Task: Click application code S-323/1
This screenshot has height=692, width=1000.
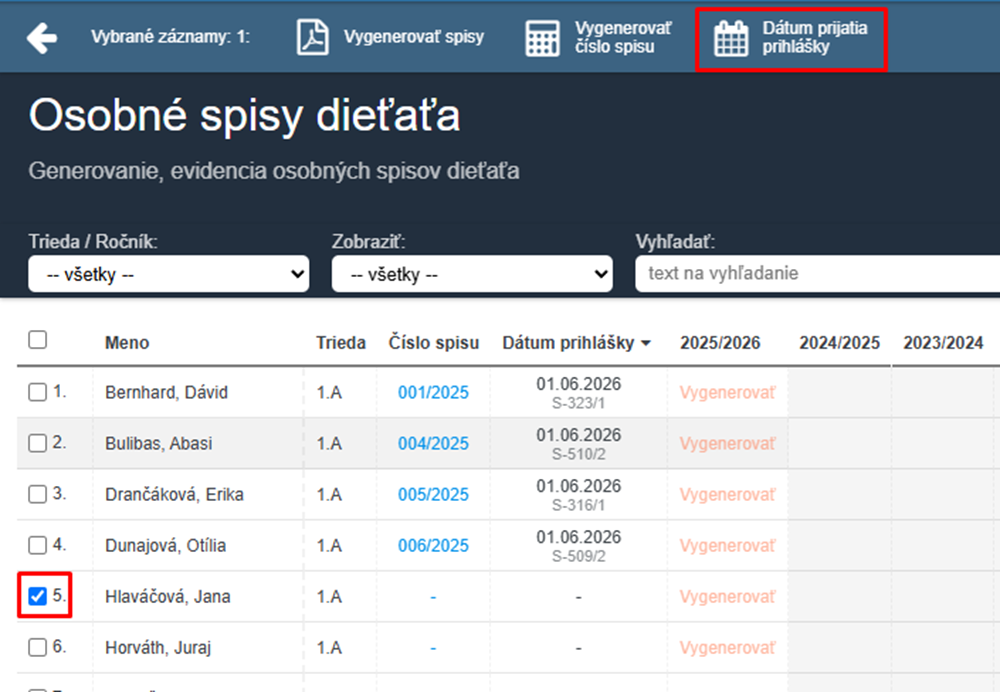Action: click(x=578, y=403)
